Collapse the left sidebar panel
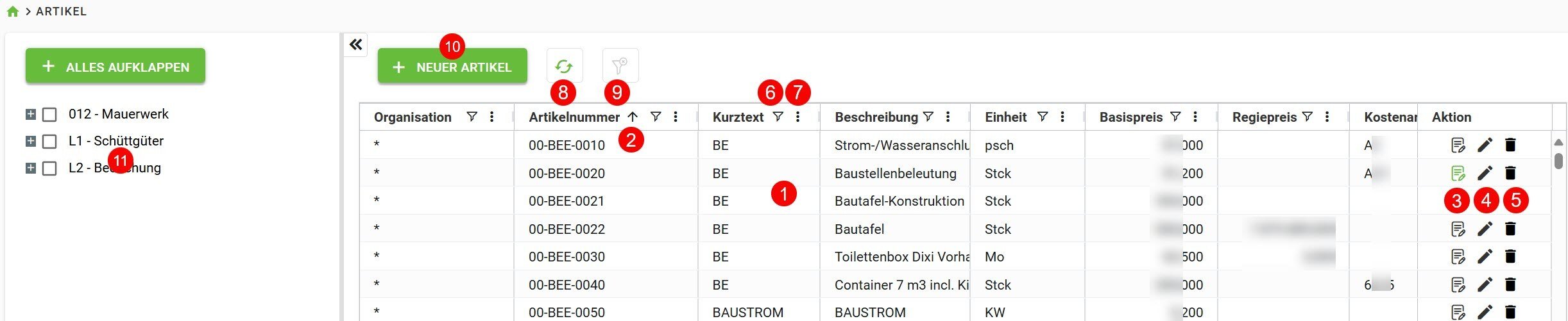1568x321 pixels. [355, 44]
